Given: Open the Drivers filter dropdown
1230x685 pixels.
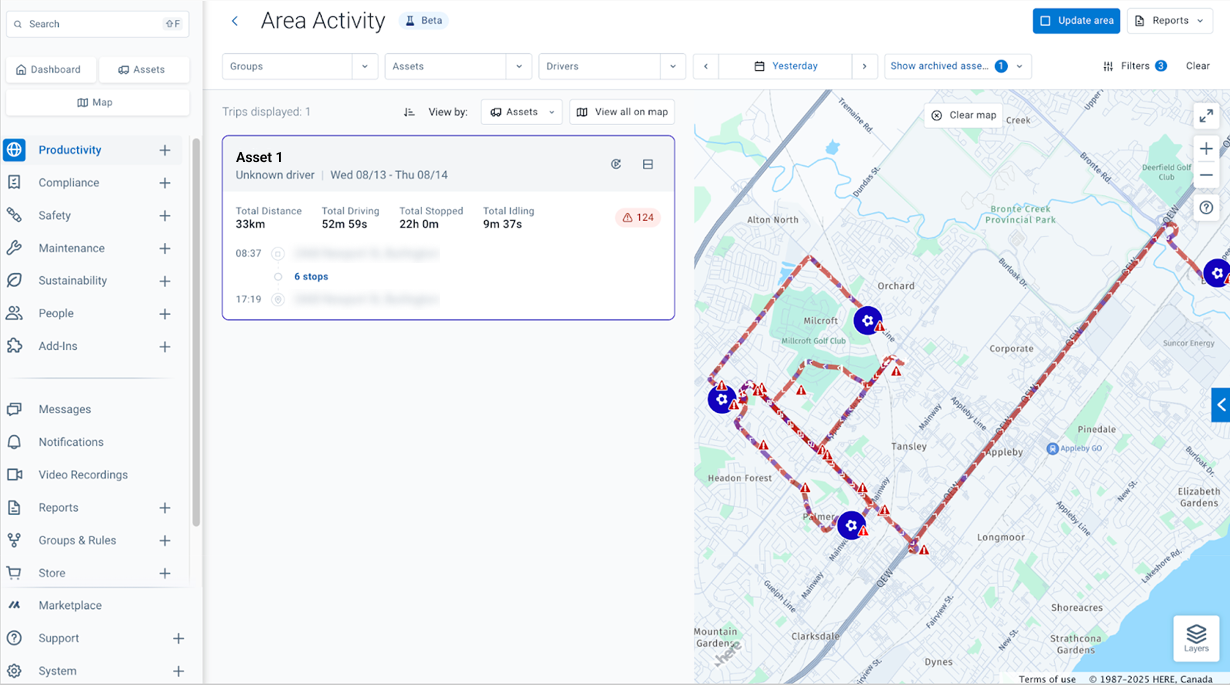Looking at the screenshot, I should click(x=611, y=65).
